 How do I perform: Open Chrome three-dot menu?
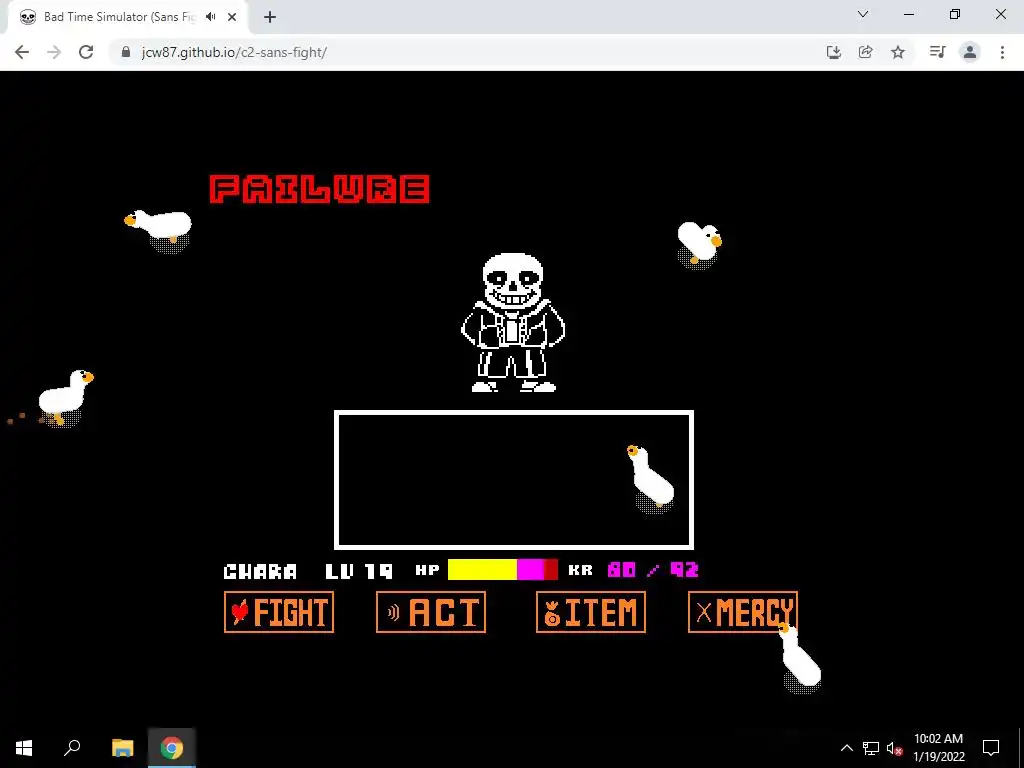1002,52
